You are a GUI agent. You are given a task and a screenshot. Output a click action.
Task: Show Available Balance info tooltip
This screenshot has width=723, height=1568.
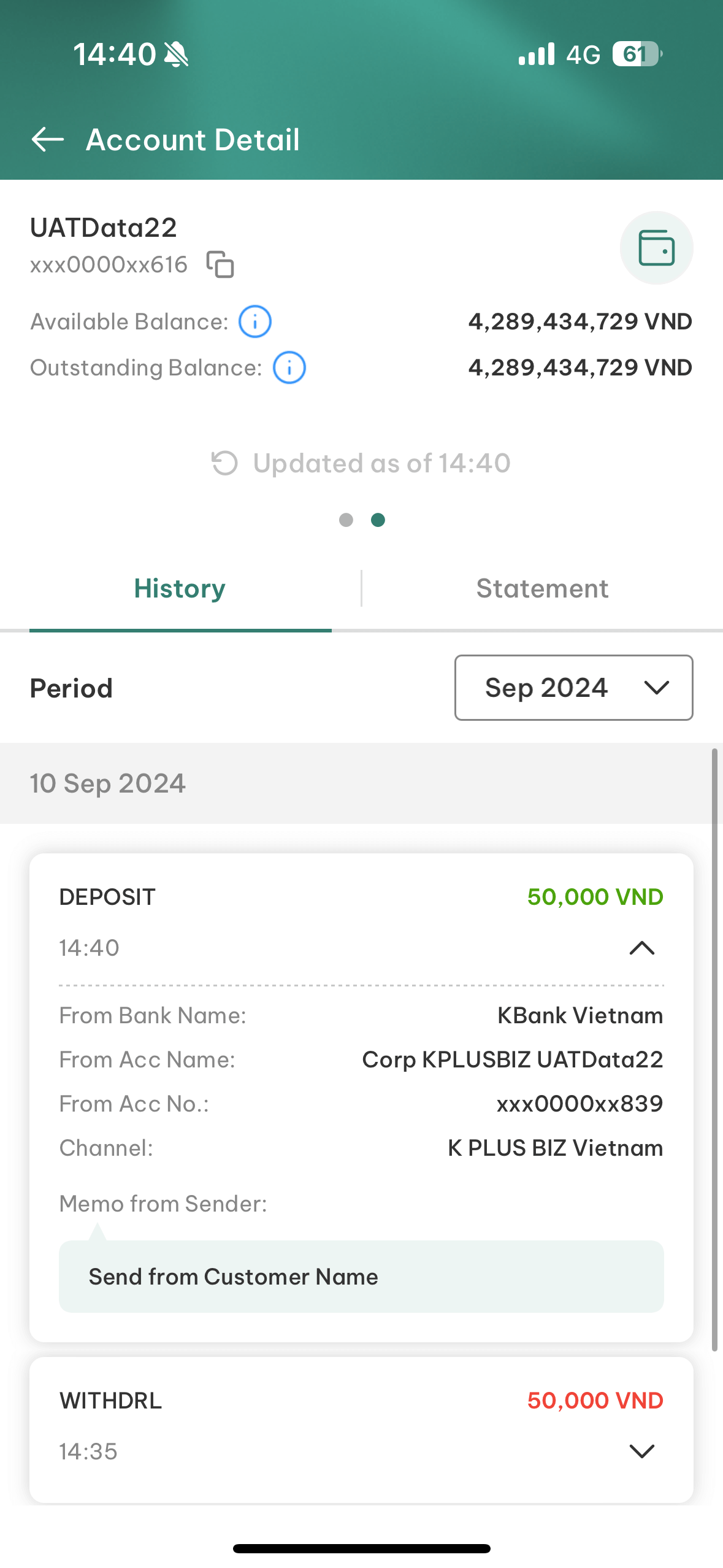[255, 321]
